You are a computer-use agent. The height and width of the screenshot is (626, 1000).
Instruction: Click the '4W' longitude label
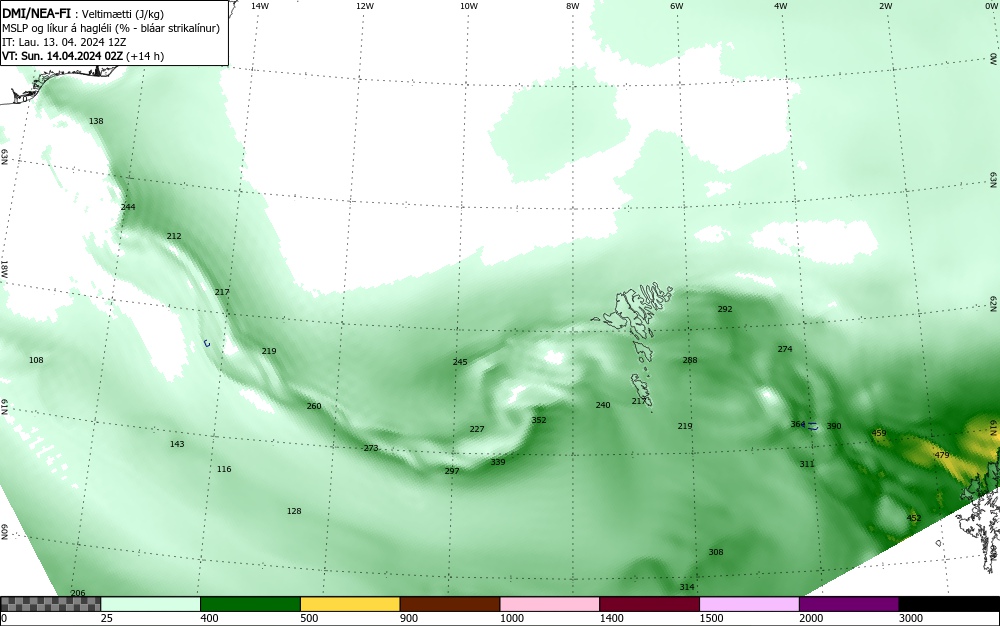(x=781, y=6)
